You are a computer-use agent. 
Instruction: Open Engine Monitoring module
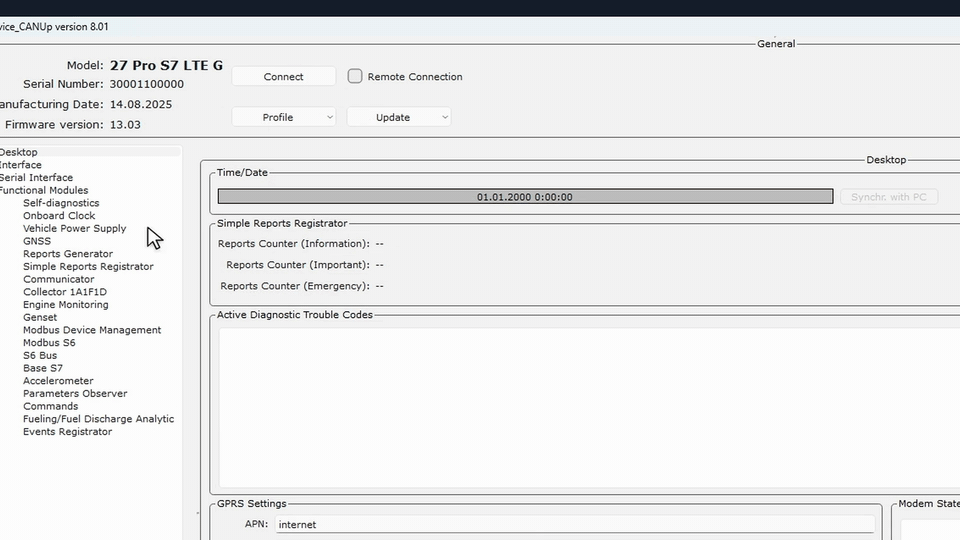[66, 304]
